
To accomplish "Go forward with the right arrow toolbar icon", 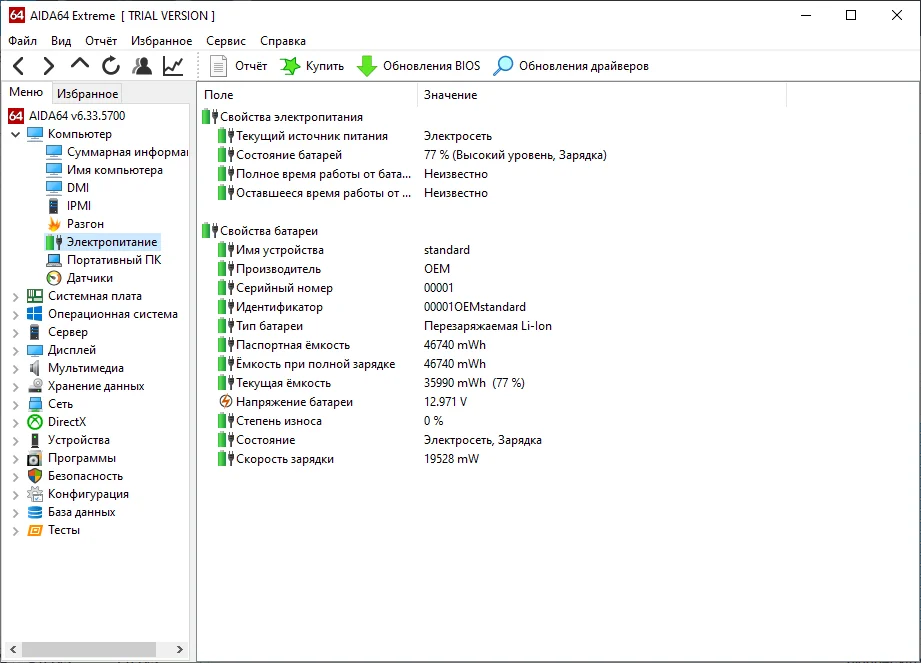I will [x=49, y=66].
